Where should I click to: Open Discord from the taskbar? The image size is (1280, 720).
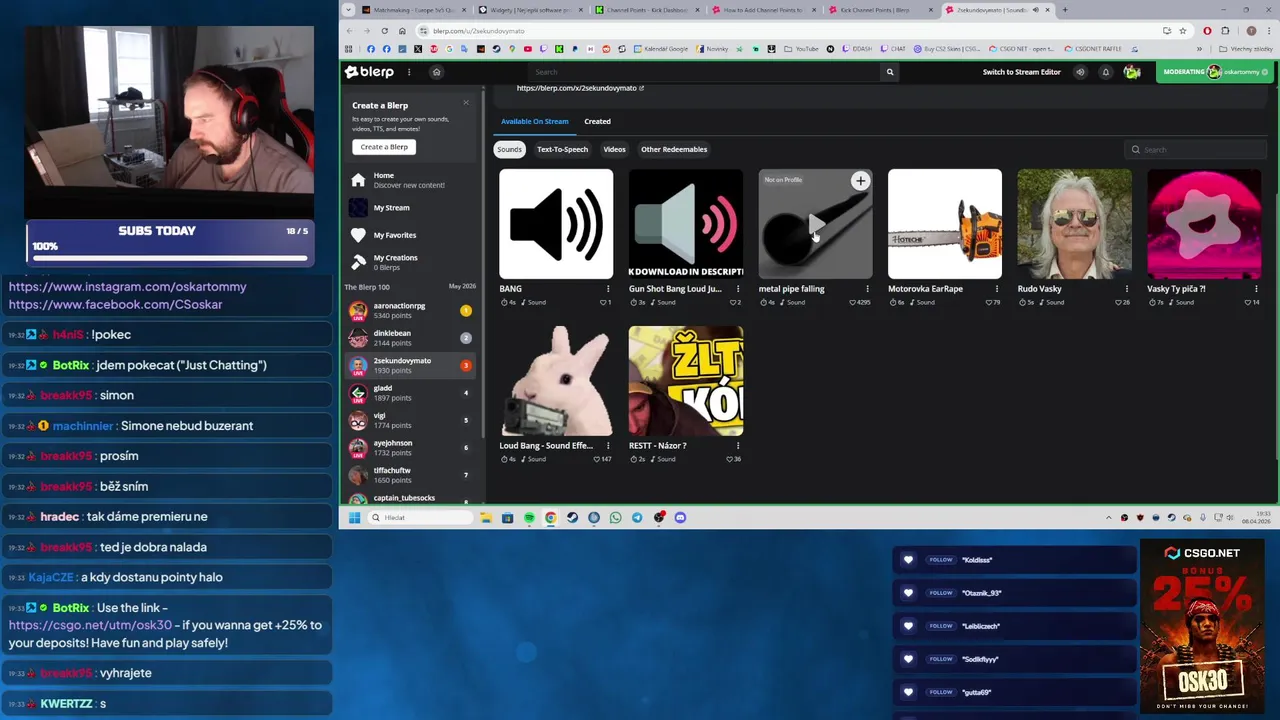point(680,518)
